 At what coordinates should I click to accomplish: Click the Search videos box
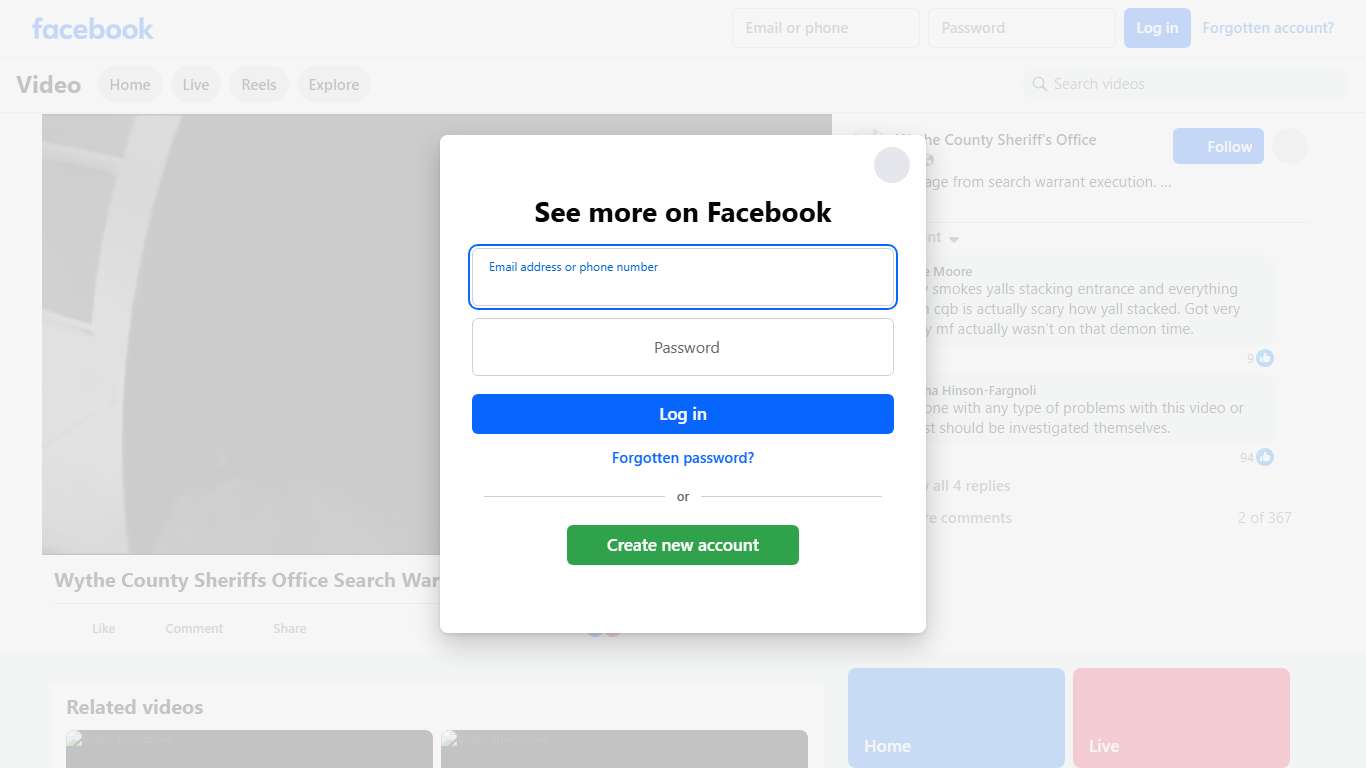coord(1185,84)
